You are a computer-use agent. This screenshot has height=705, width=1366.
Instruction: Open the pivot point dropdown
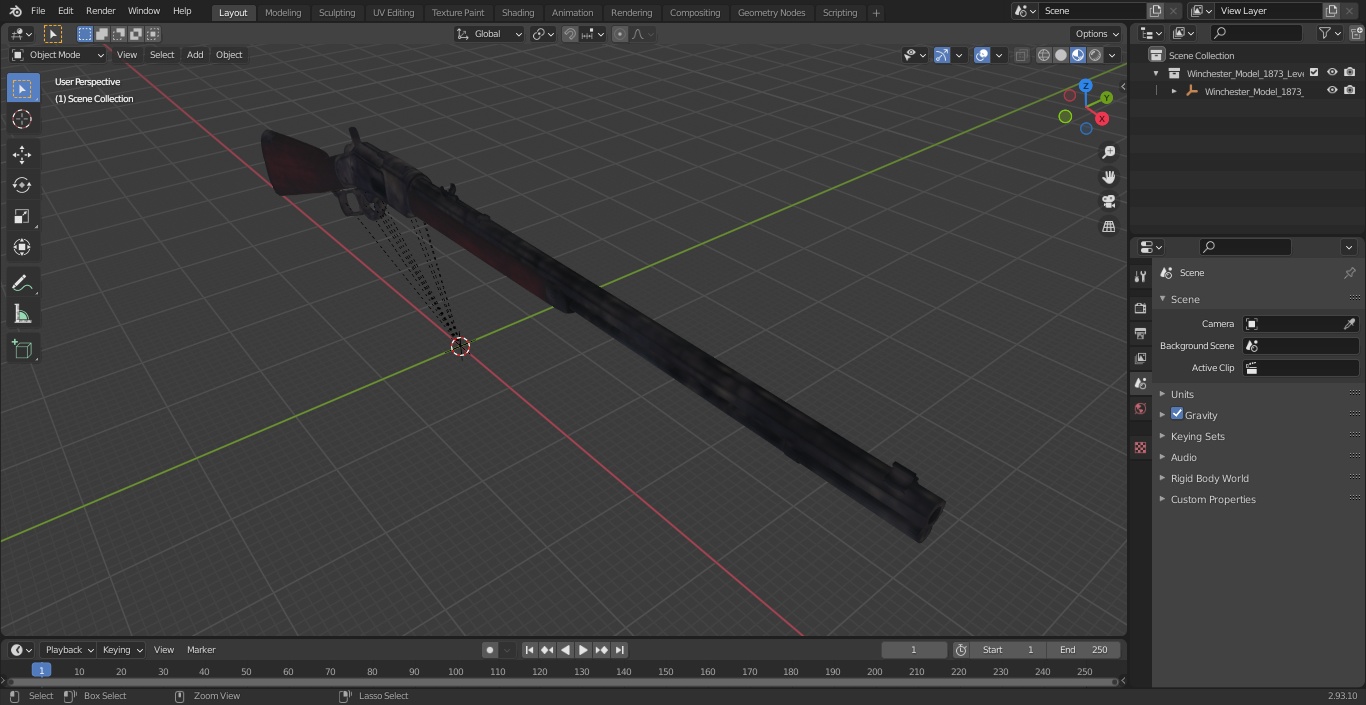click(x=543, y=34)
